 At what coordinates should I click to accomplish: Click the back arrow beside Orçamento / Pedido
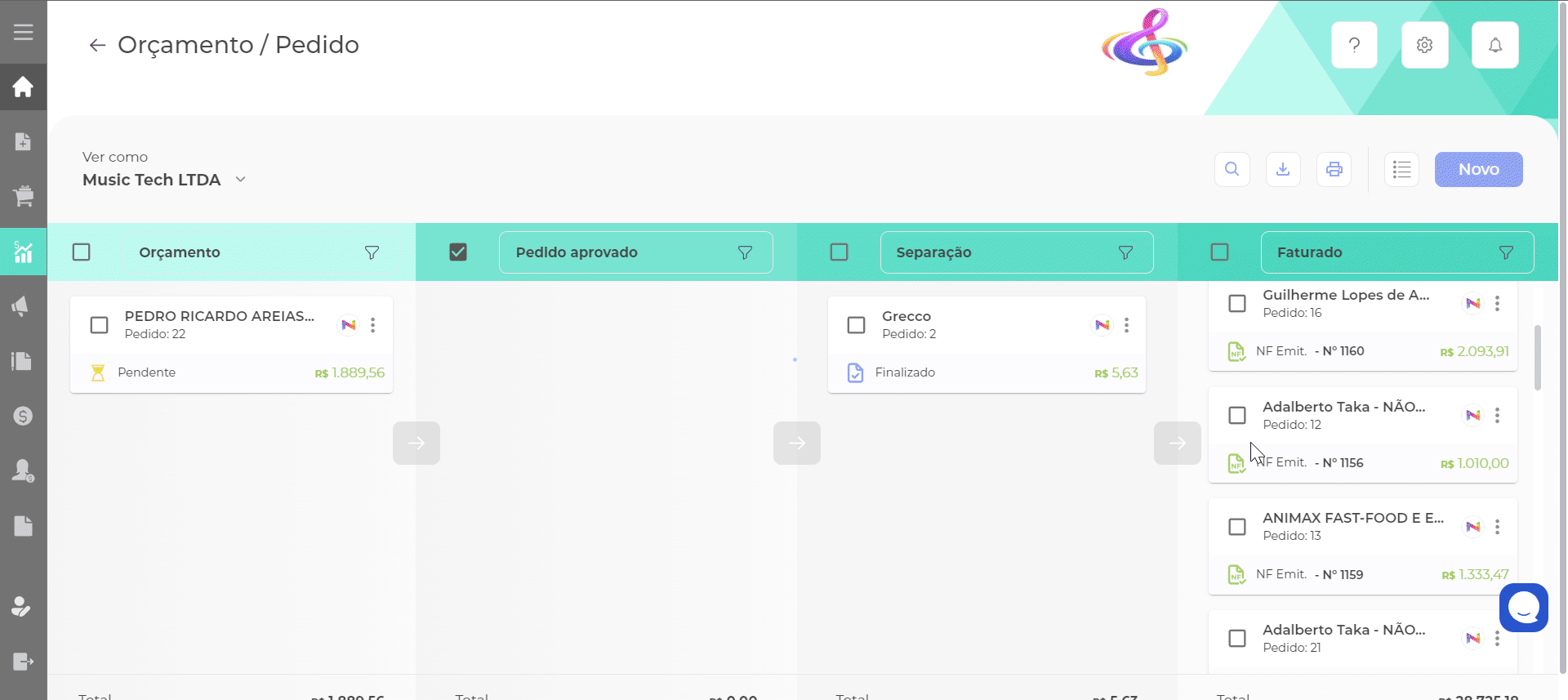[97, 46]
